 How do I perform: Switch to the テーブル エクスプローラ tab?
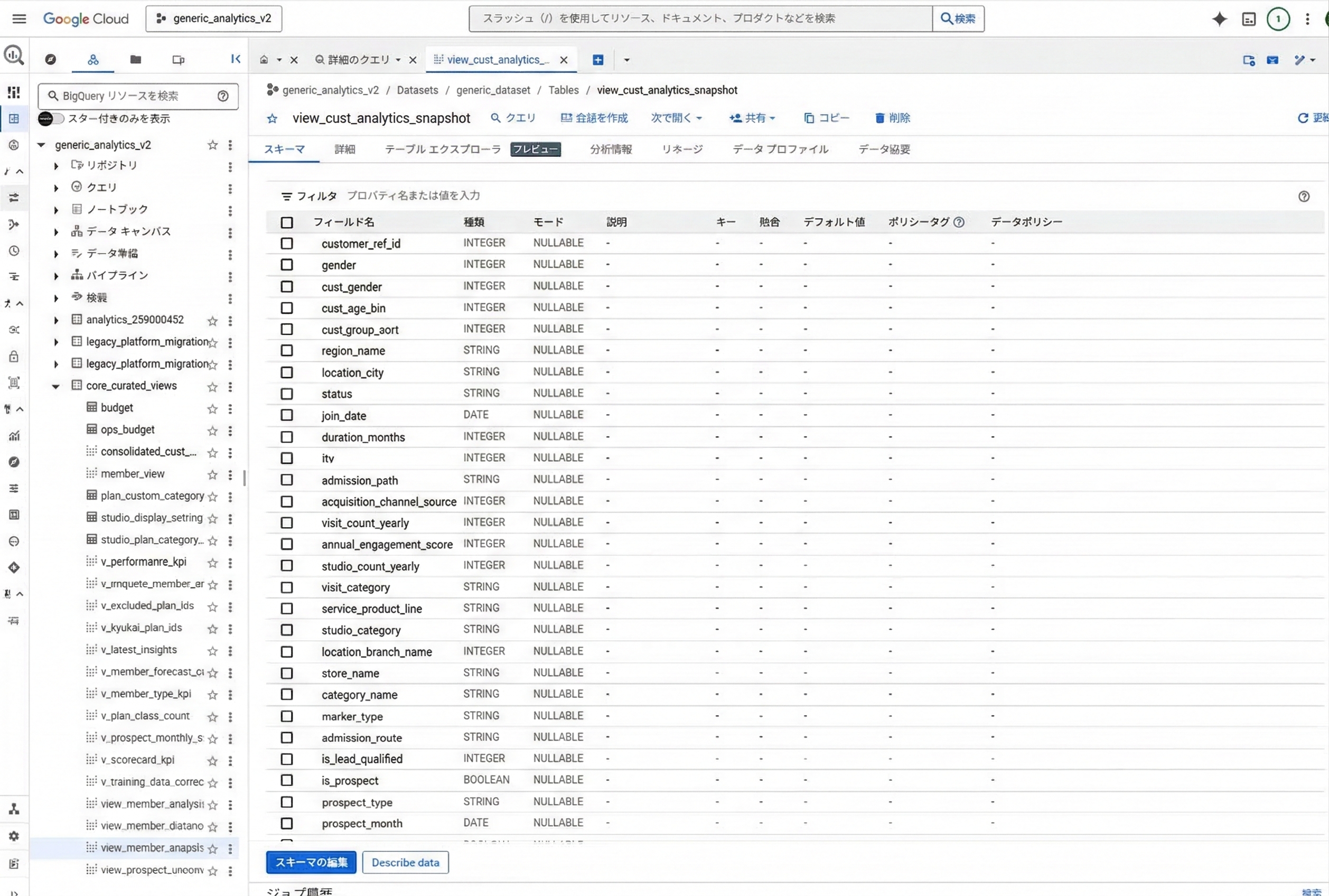[443, 149]
